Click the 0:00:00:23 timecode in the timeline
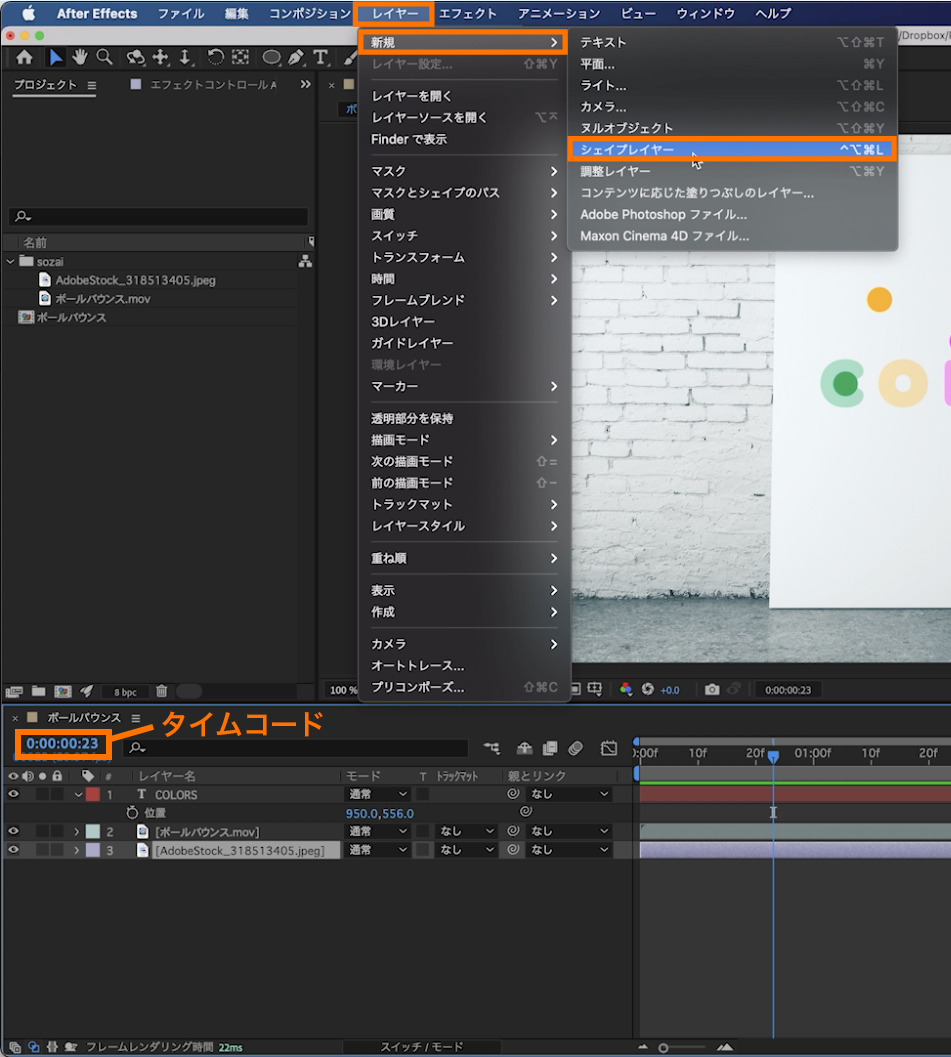951x1057 pixels. 62,744
